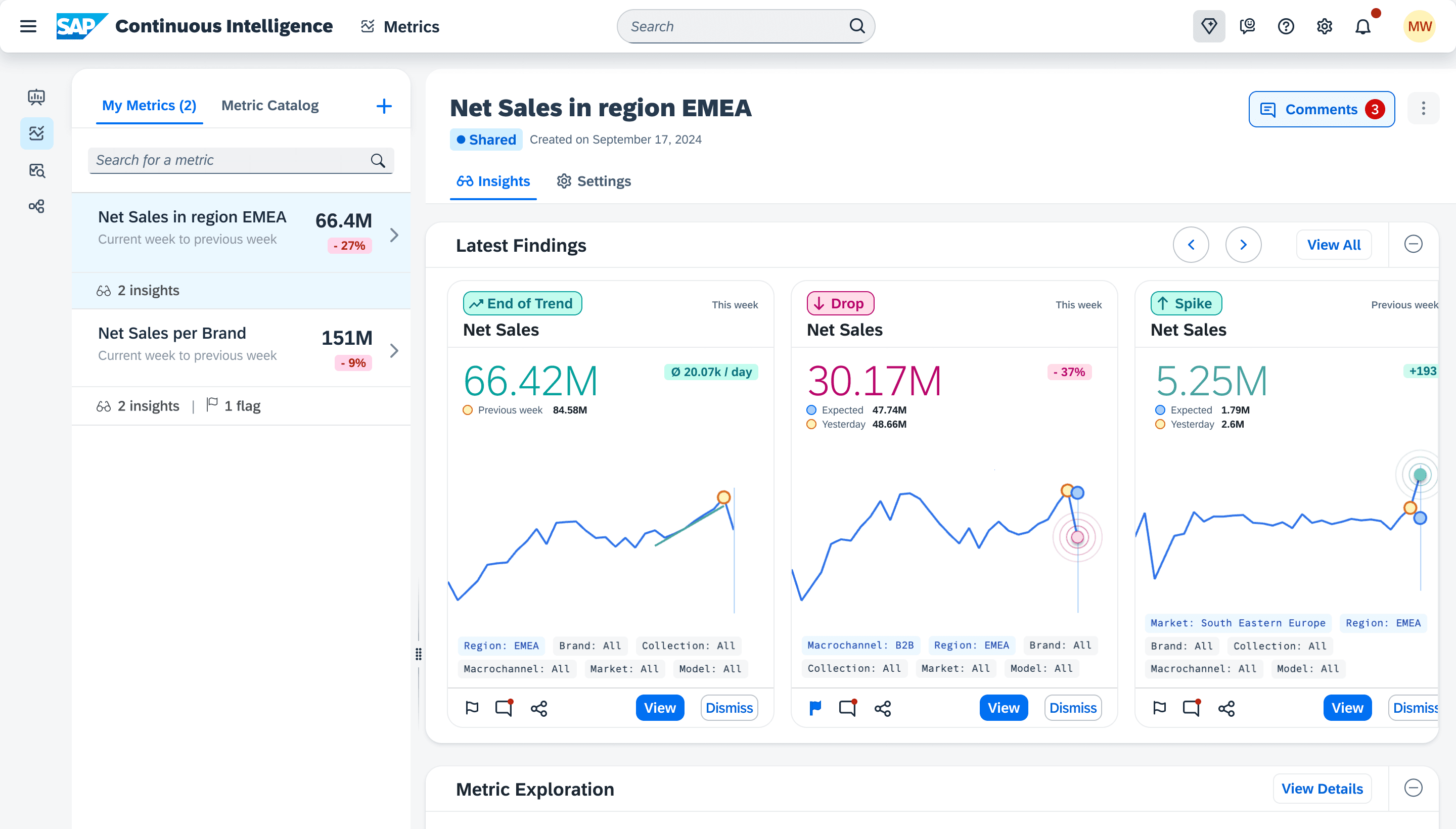Toggle the flag on the Drop card
Image resolution: width=1456 pixels, height=829 pixels.
pyautogui.click(x=815, y=708)
